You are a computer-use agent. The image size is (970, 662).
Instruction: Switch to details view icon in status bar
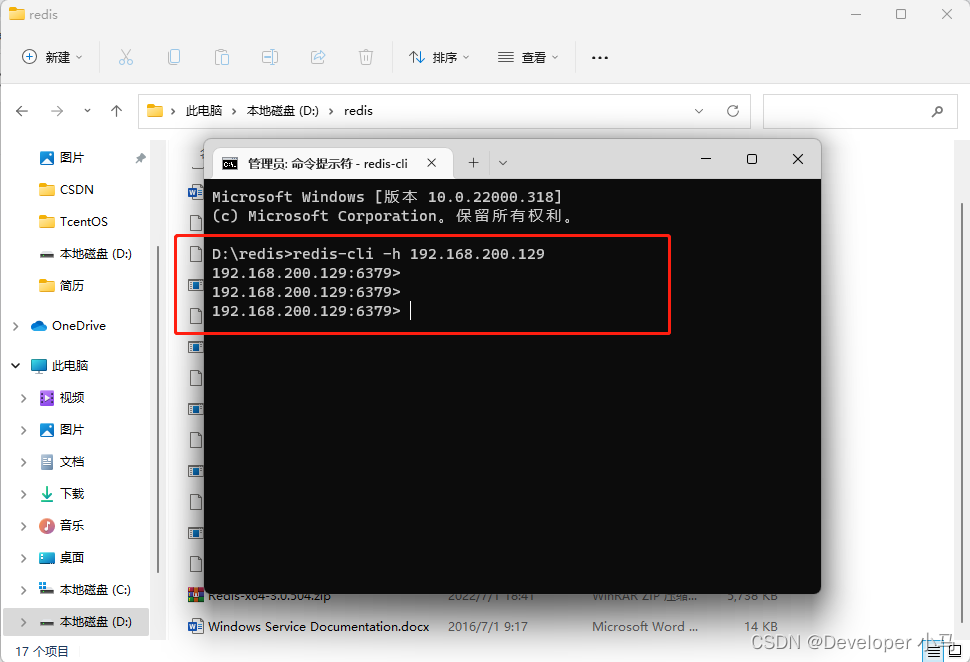tap(934, 651)
